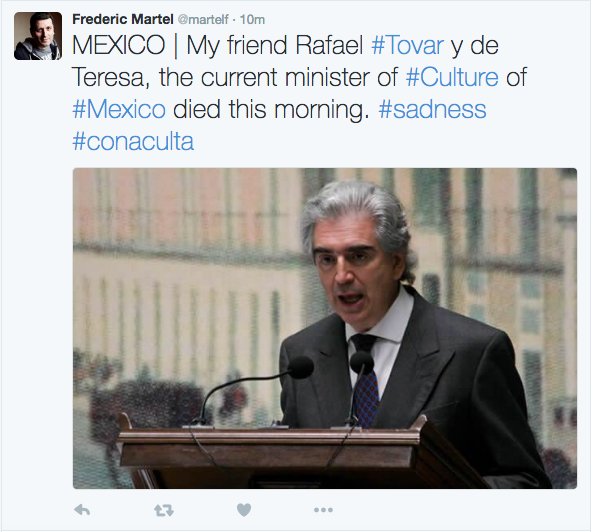The image size is (591, 532).
Task: Reply to Frederic Martel's tweet
Action: [x=82, y=510]
